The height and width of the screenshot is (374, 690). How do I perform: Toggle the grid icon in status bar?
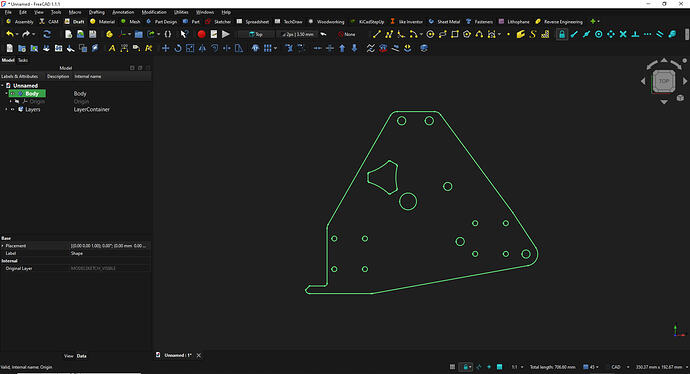click(x=452, y=367)
